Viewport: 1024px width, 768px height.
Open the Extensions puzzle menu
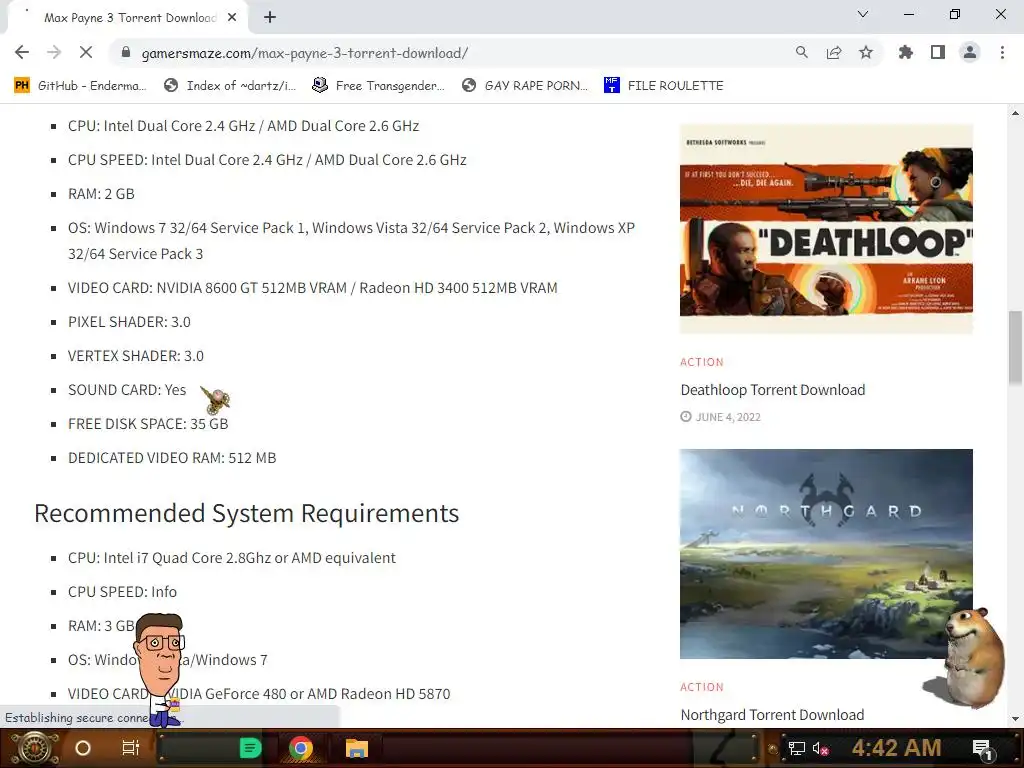[x=905, y=53]
